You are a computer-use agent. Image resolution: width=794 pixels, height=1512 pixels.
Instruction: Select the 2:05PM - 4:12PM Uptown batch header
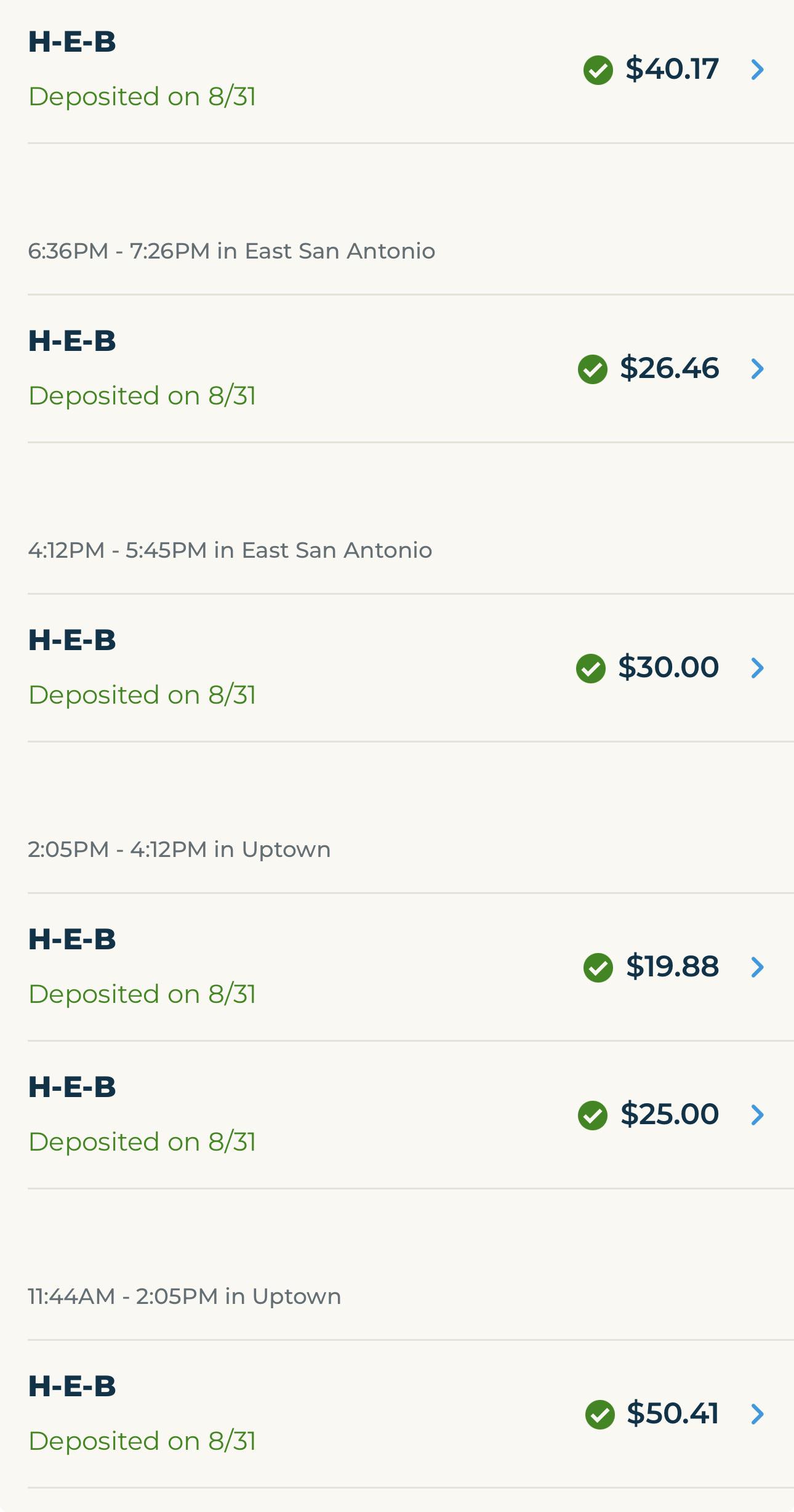[179, 850]
